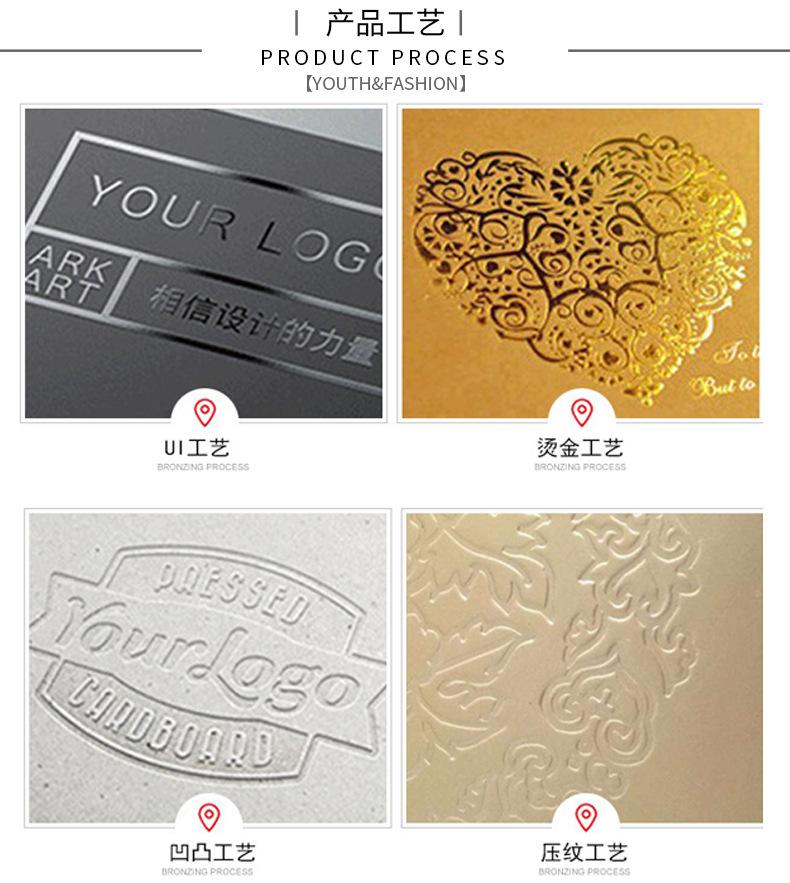790x883 pixels.
Task: Click the location pin above UI工艺
Action: (204, 412)
